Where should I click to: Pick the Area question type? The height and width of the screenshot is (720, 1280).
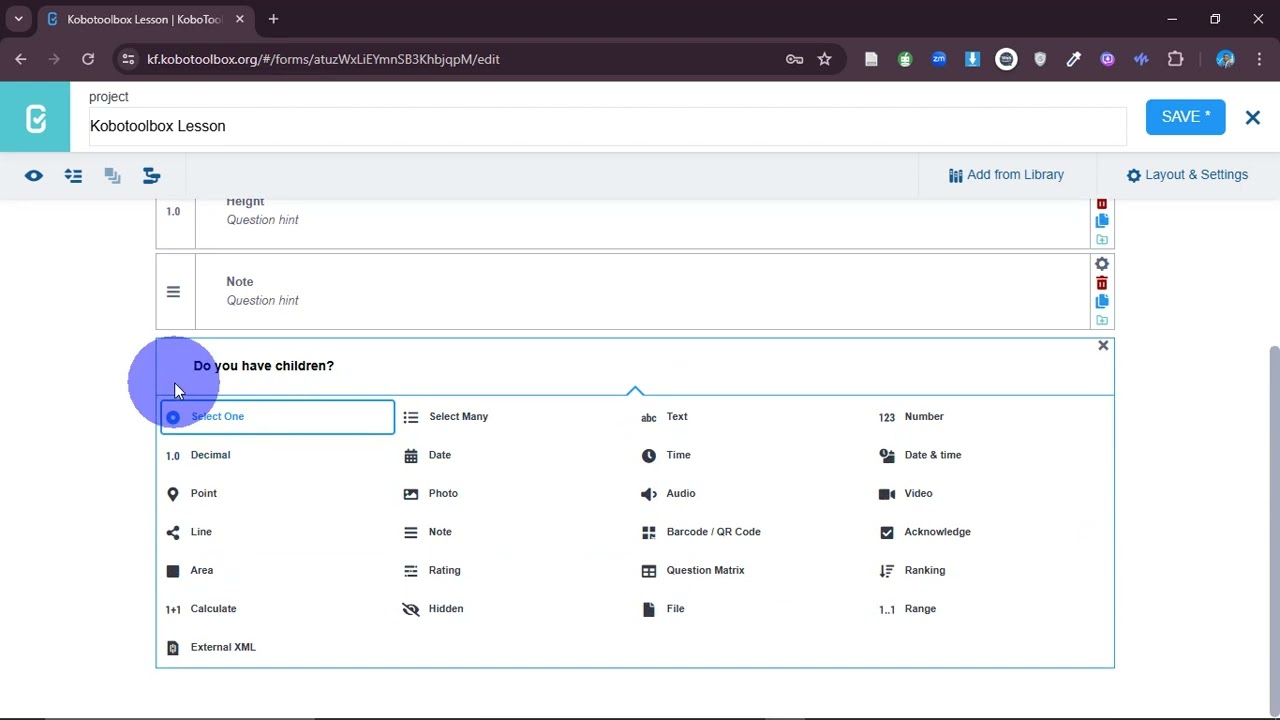[189, 571]
